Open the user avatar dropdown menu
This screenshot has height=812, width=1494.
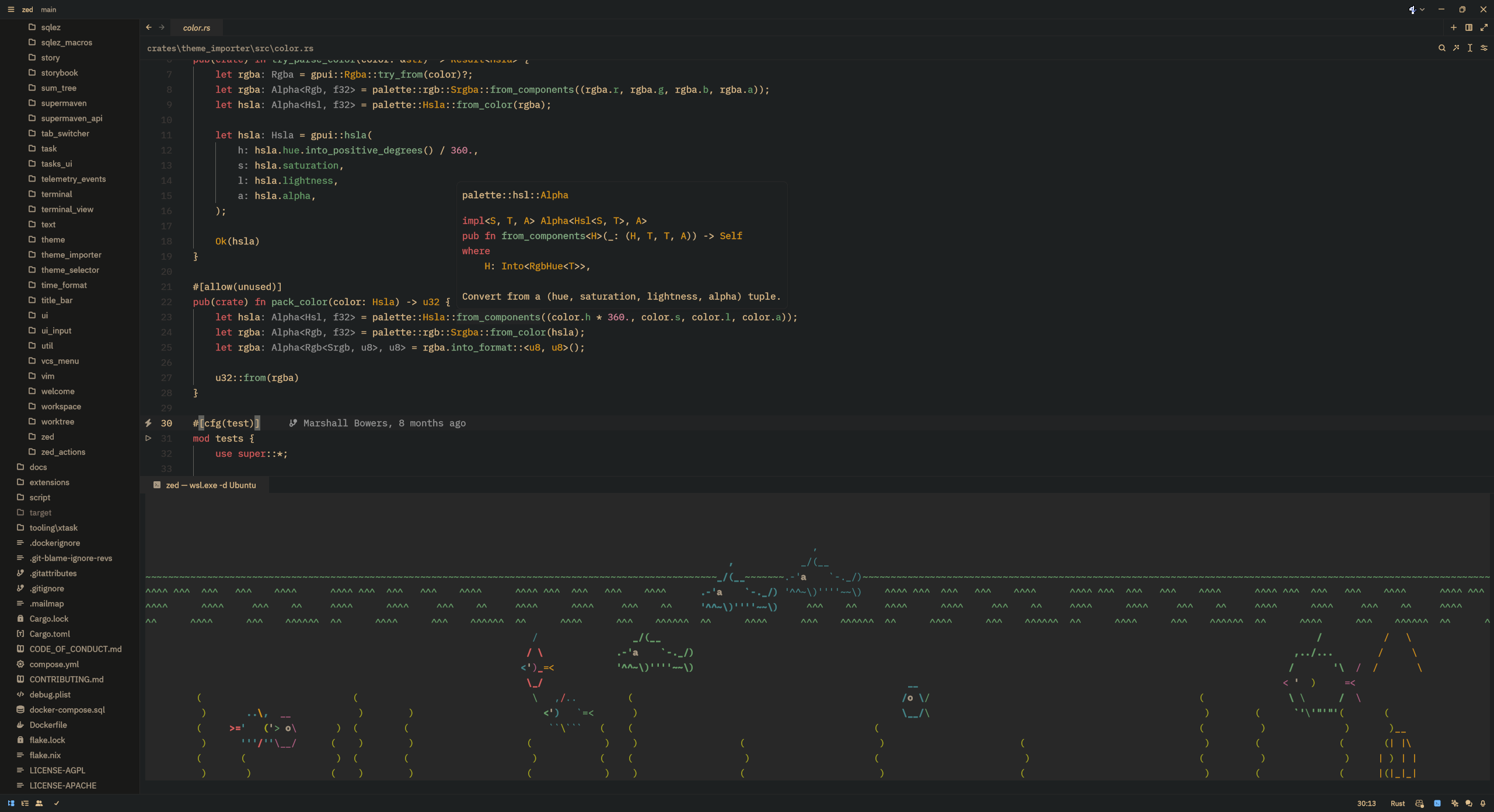(1416, 9)
